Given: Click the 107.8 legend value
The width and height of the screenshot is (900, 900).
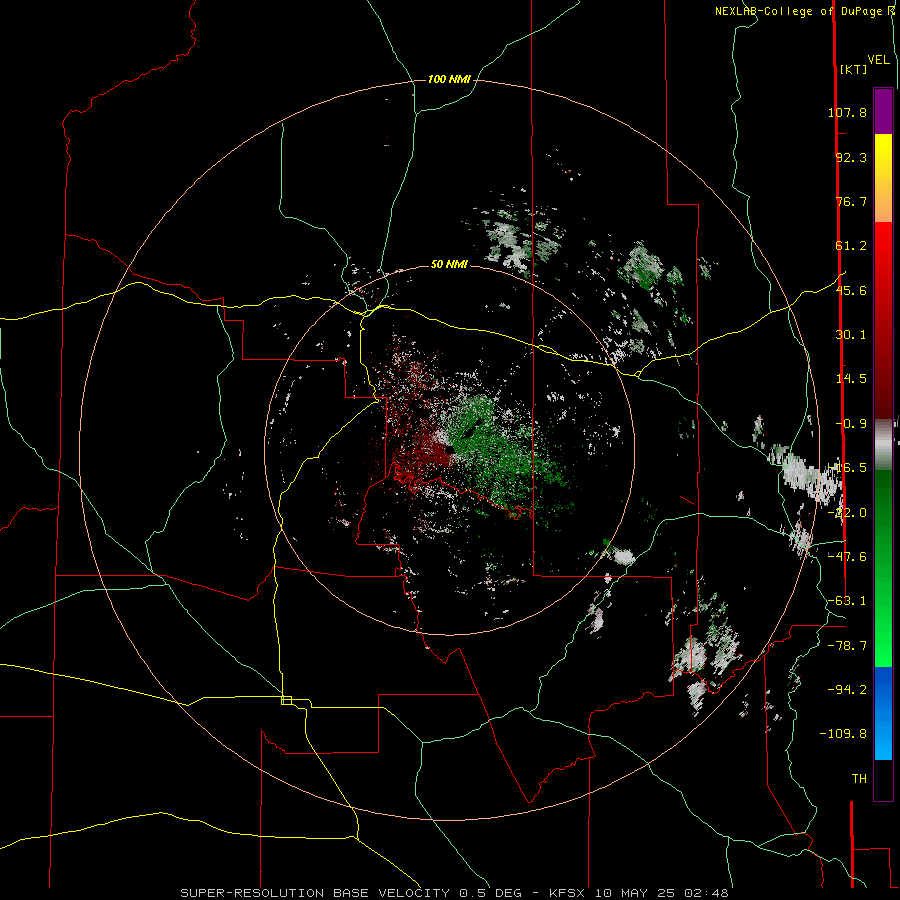Looking at the screenshot, I should [847, 112].
